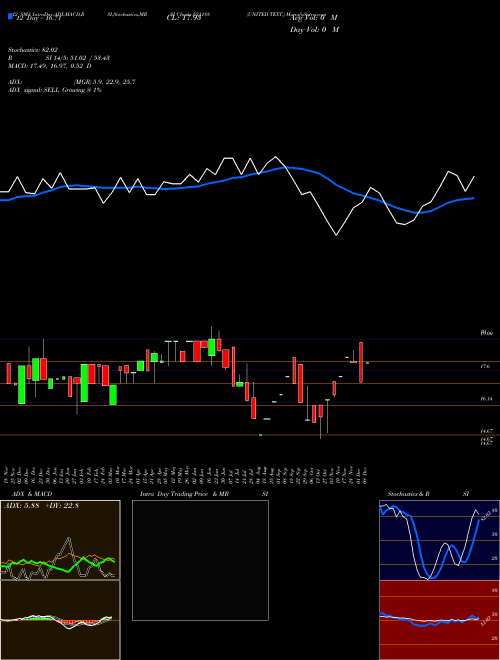Click the empty Intra Day Trading chart box
Screen dimensions: 500x660
pyautogui.click(x=200, y=560)
